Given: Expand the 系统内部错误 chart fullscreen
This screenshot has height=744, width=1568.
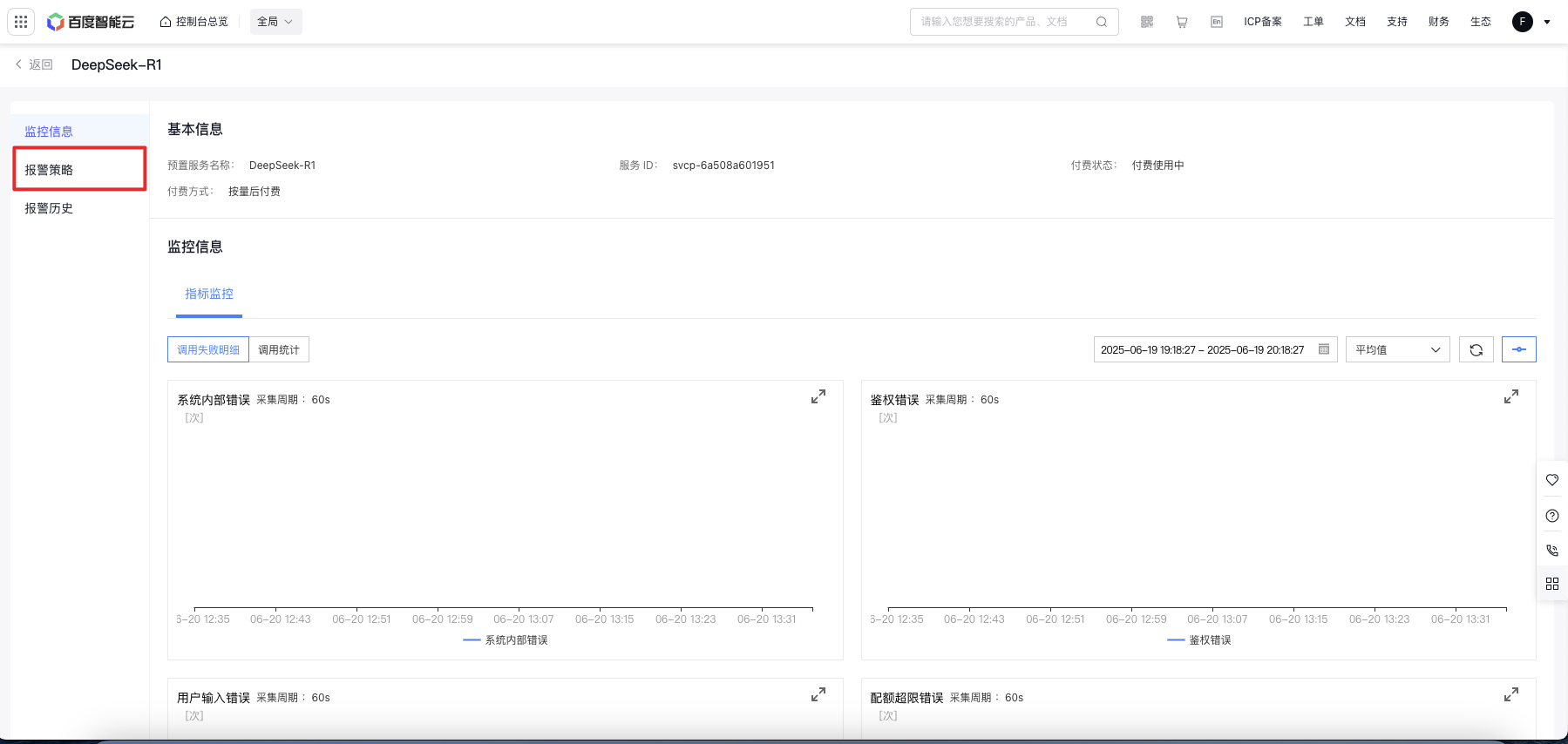Looking at the screenshot, I should click(818, 397).
